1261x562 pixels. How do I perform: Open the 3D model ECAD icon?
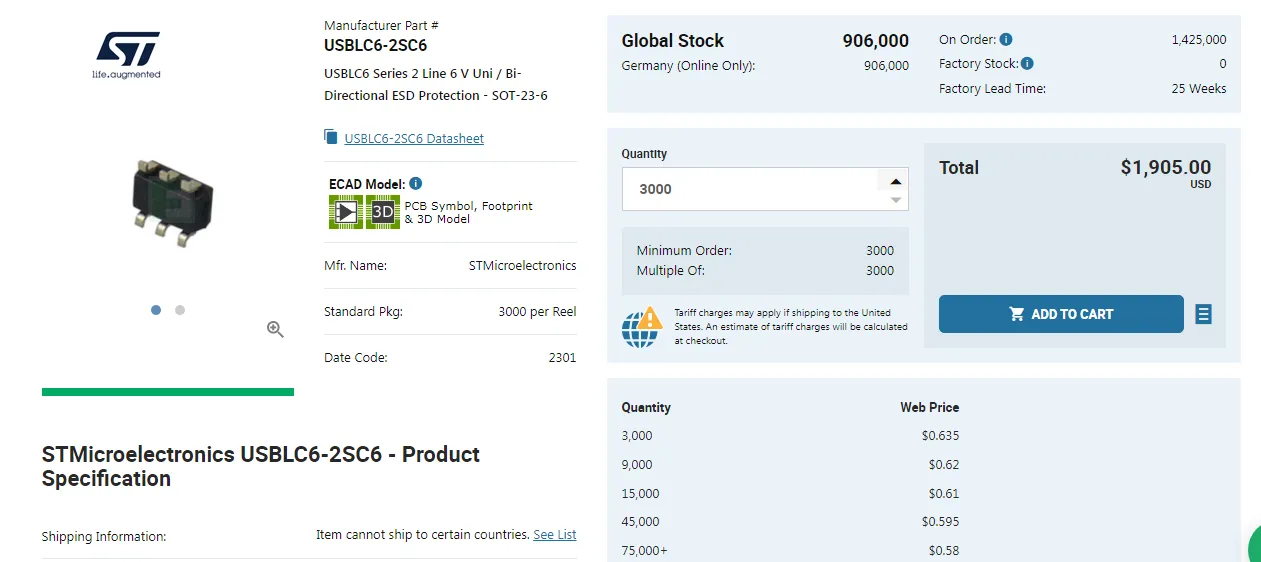point(383,211)
